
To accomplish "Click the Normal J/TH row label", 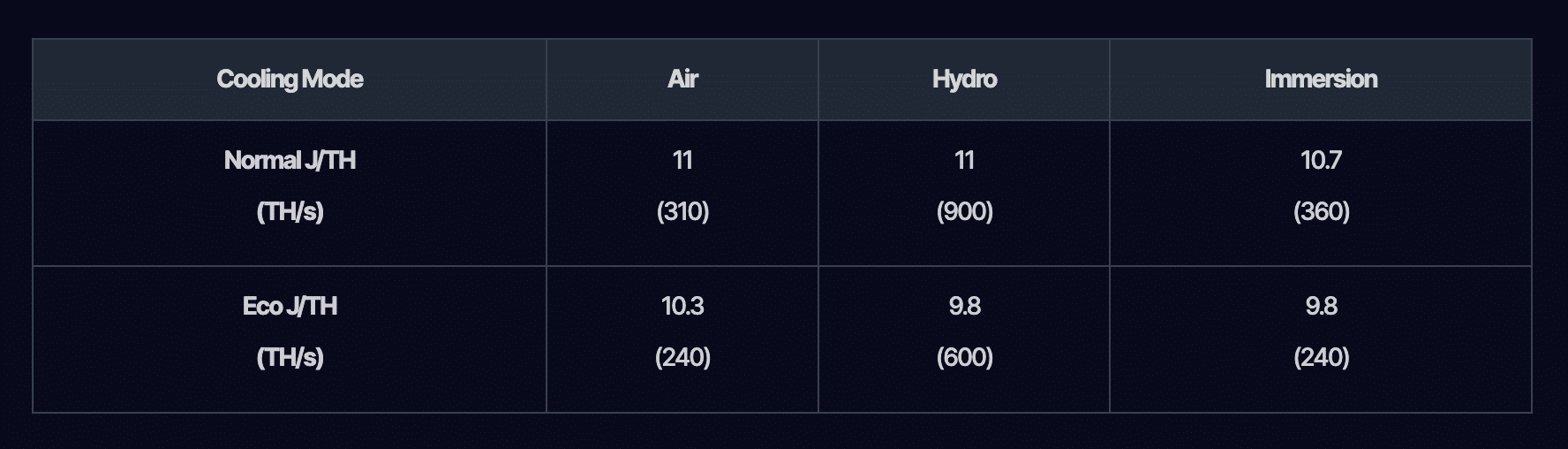I will [x=290, y=160].
